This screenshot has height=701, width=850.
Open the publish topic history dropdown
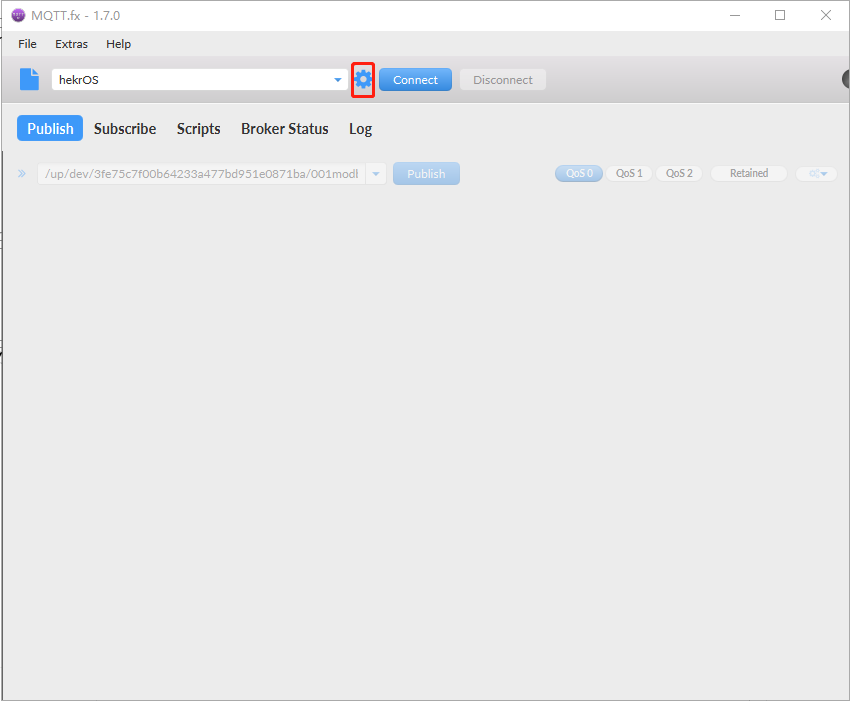[x=376, y=174]
